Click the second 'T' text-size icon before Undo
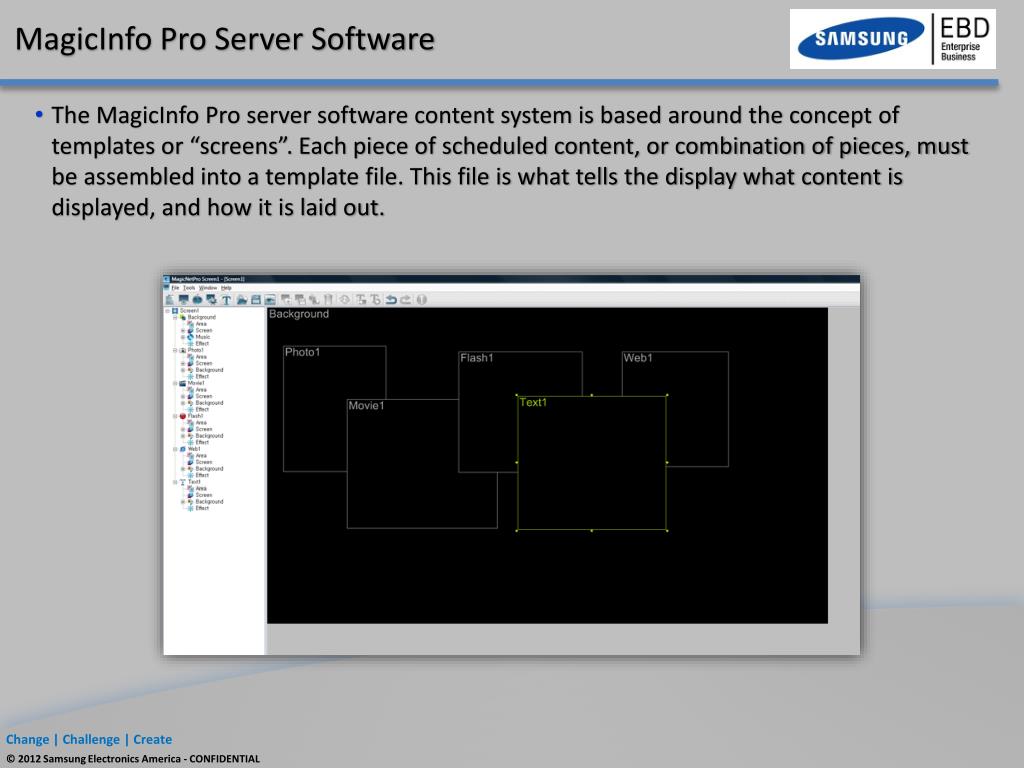Viewport: 1024px width, 768px height. 376,300
